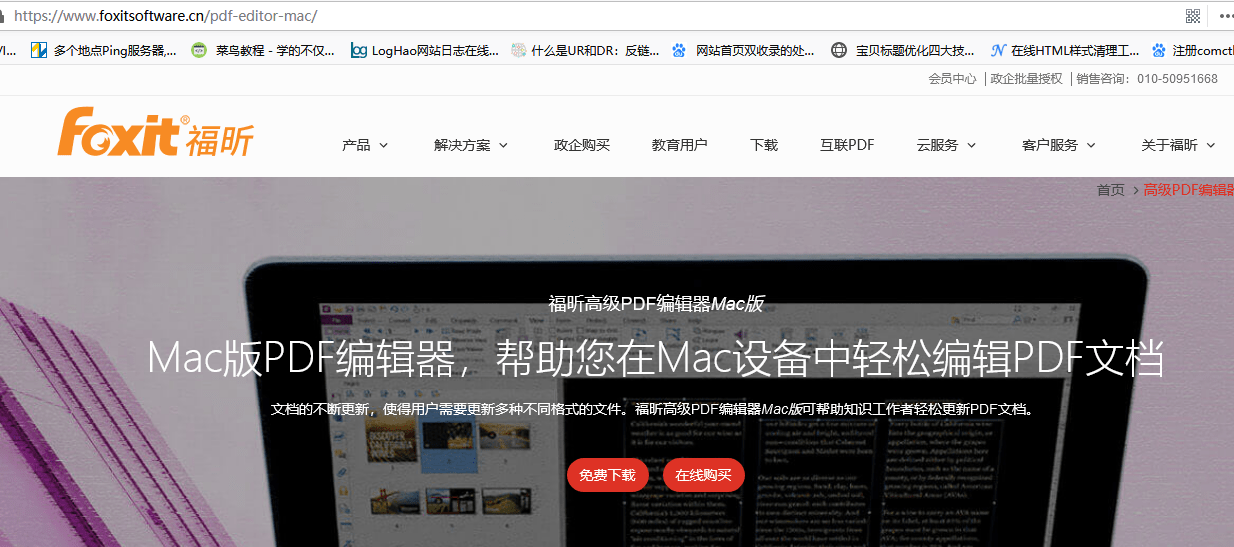Open the browser three-dots menu

pyautogui.click(x=1225, y=15)
